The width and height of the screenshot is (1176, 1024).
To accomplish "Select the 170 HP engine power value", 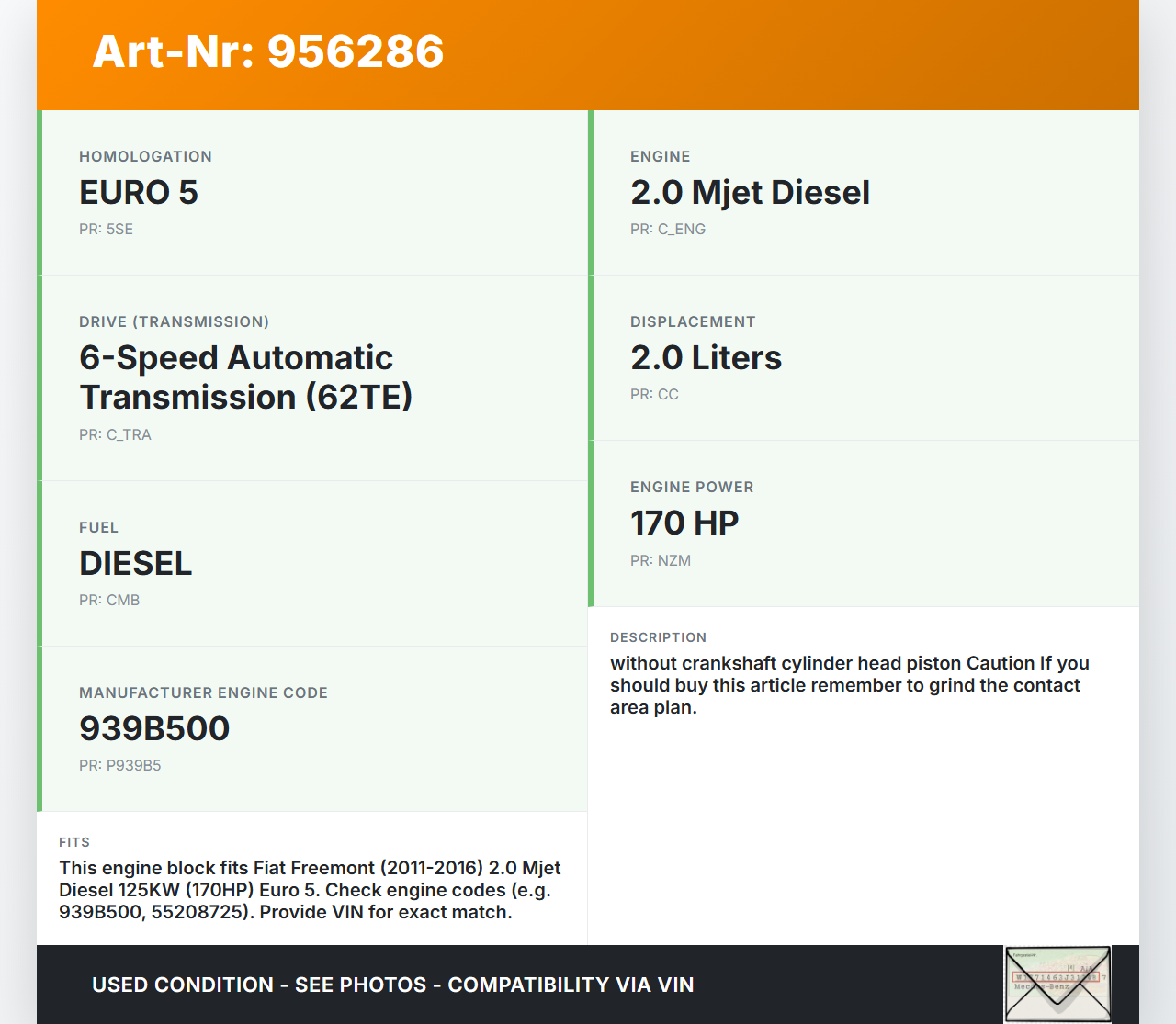I will click(684, 523).
